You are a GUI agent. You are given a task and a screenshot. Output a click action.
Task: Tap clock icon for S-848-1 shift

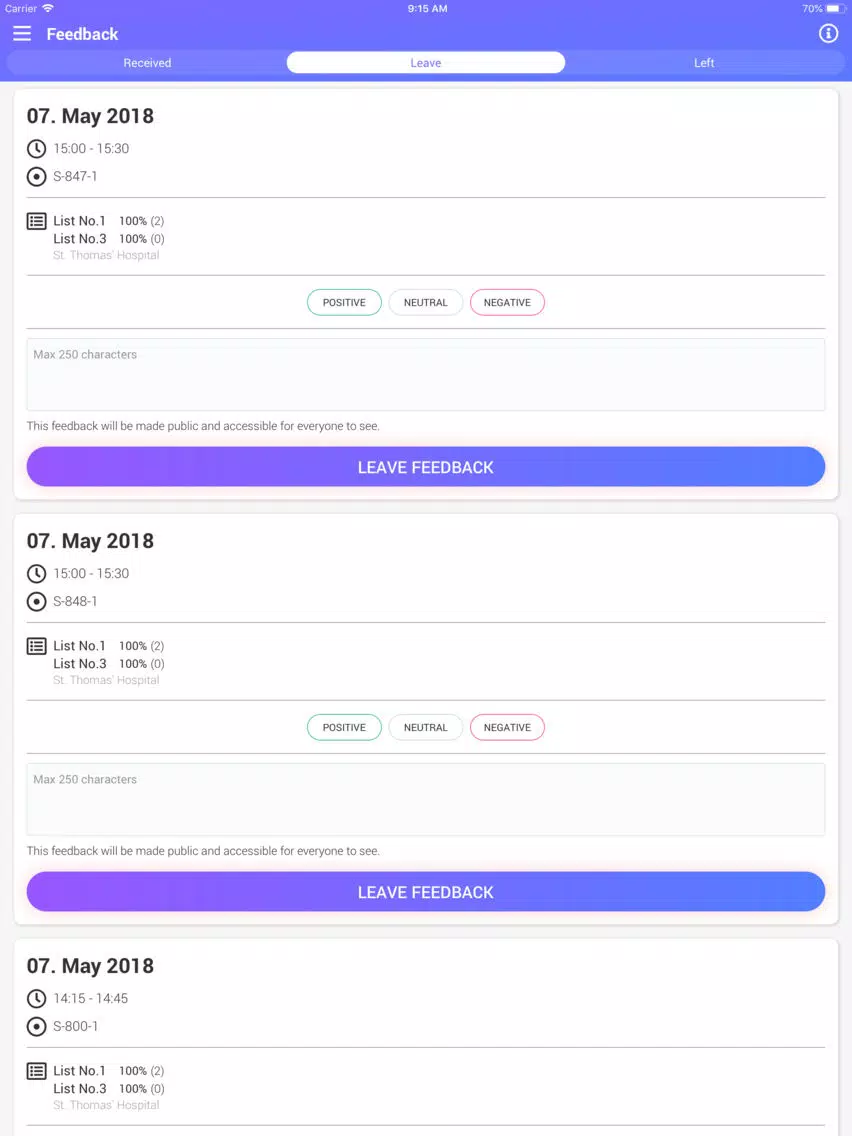tap(36, 574)
